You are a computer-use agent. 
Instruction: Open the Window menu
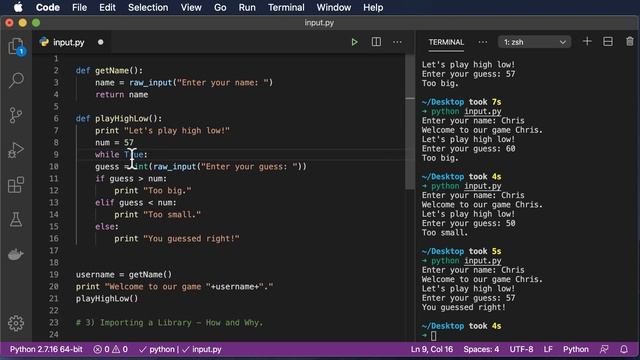333,7
